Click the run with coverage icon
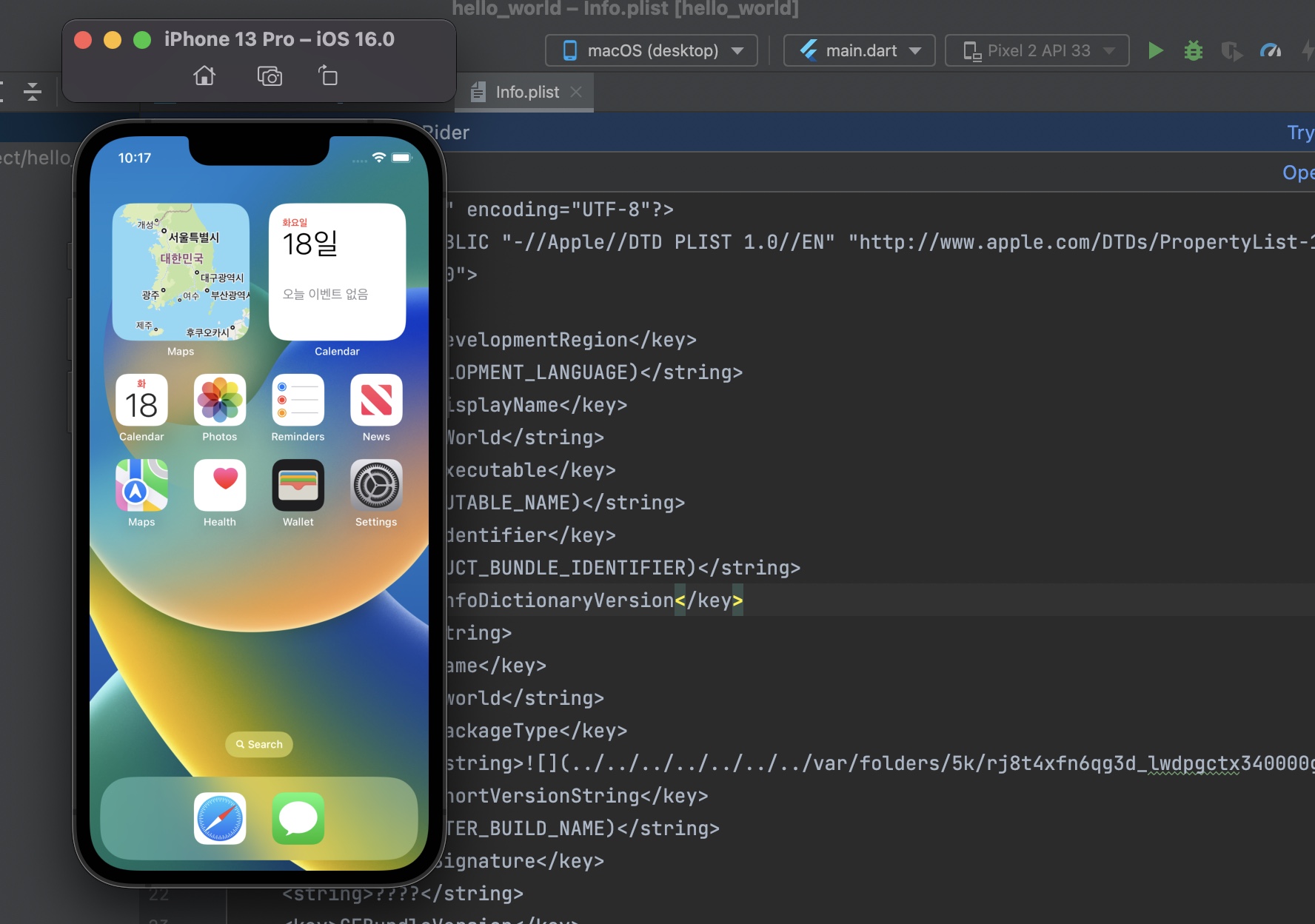The height and width of the screenshot is (924, 1315). click(x=1232, y=50)
